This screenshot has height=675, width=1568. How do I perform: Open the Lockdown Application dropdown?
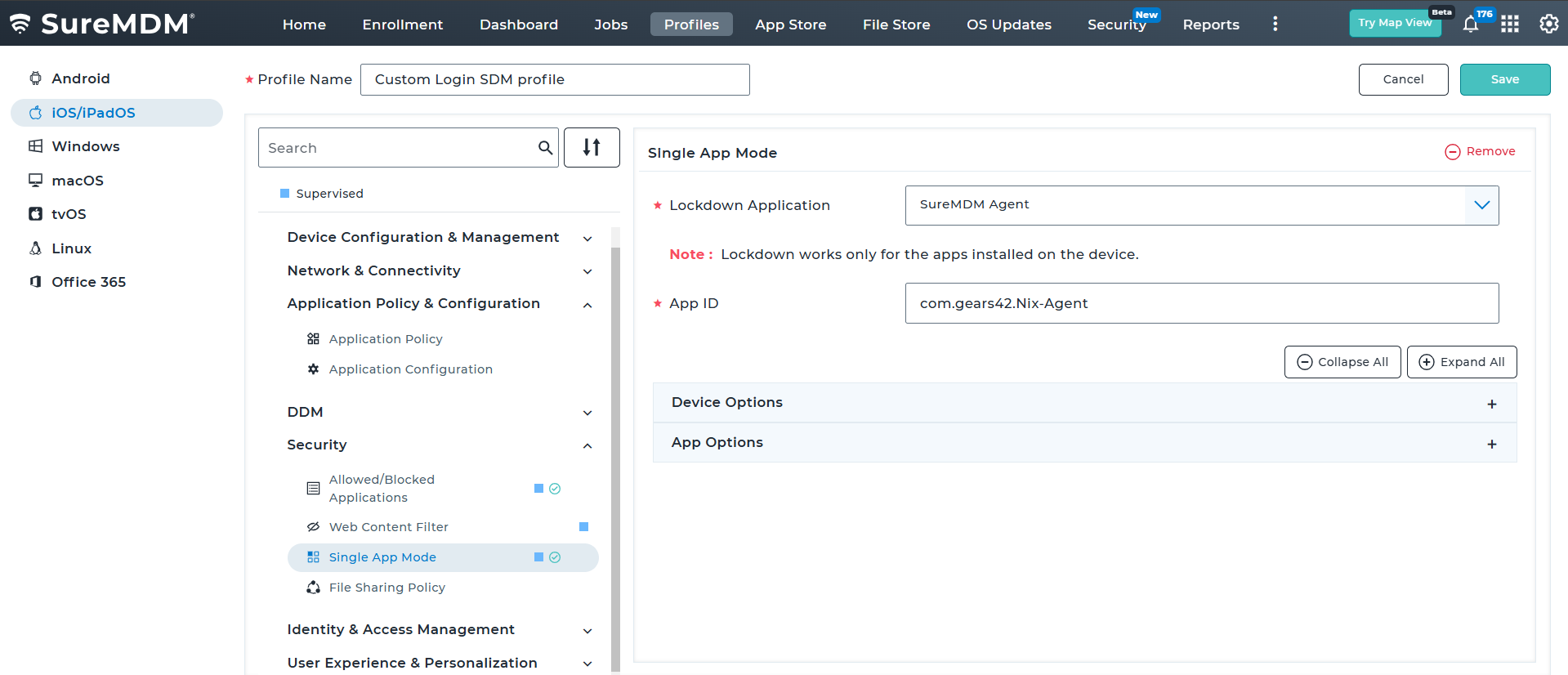pyautogui.click(x=1202, y=205)
